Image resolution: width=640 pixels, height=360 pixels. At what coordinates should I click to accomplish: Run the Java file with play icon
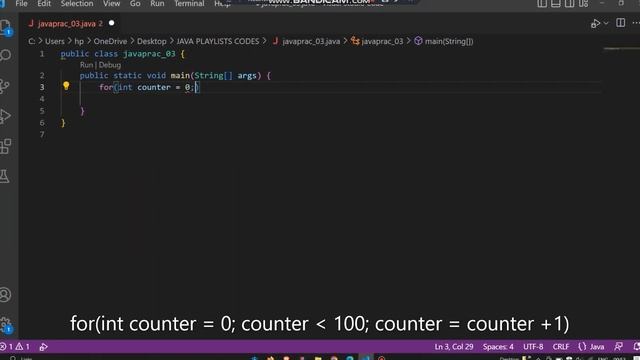click(595, 23)
